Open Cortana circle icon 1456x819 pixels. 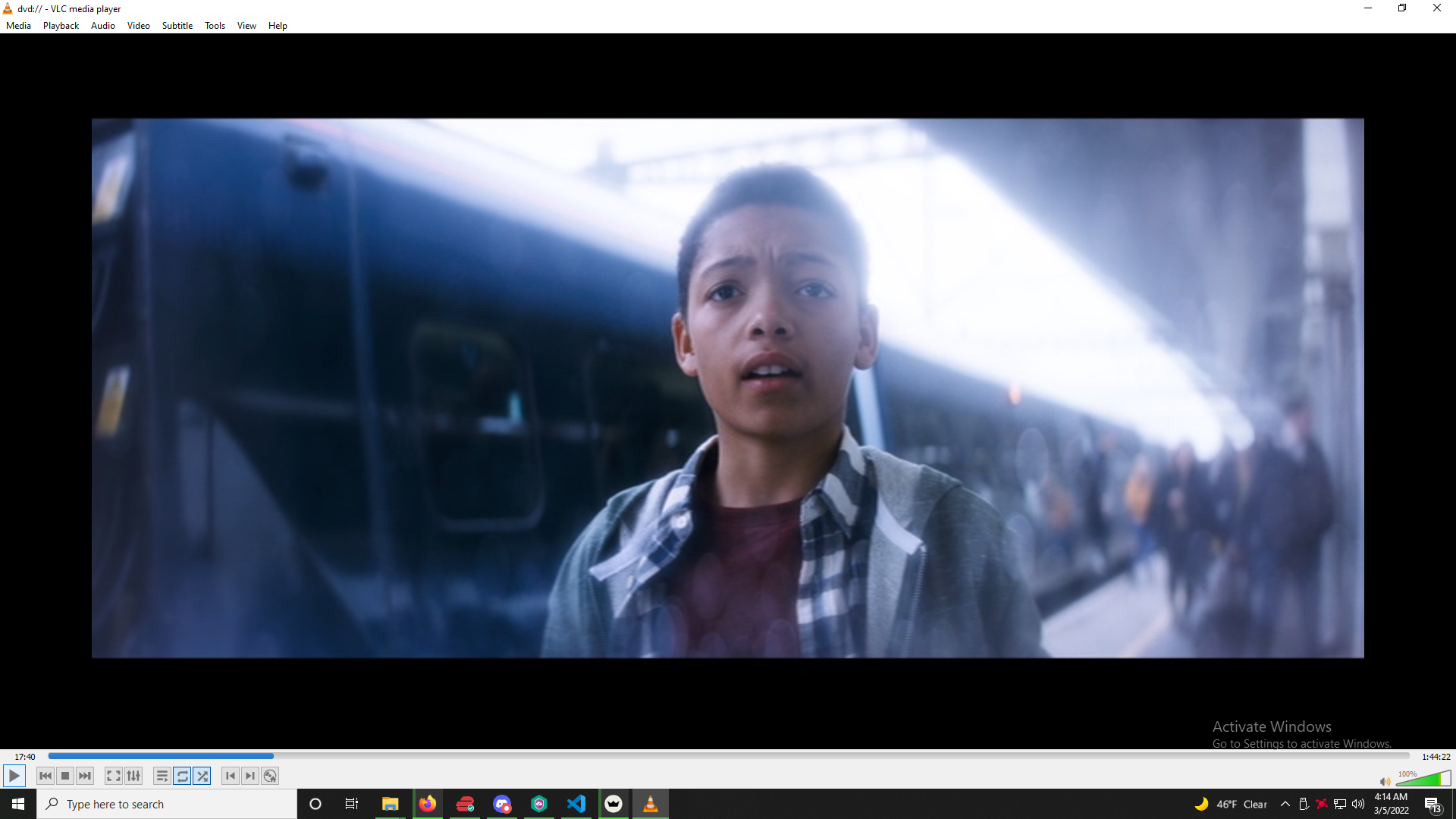[315, 804]
